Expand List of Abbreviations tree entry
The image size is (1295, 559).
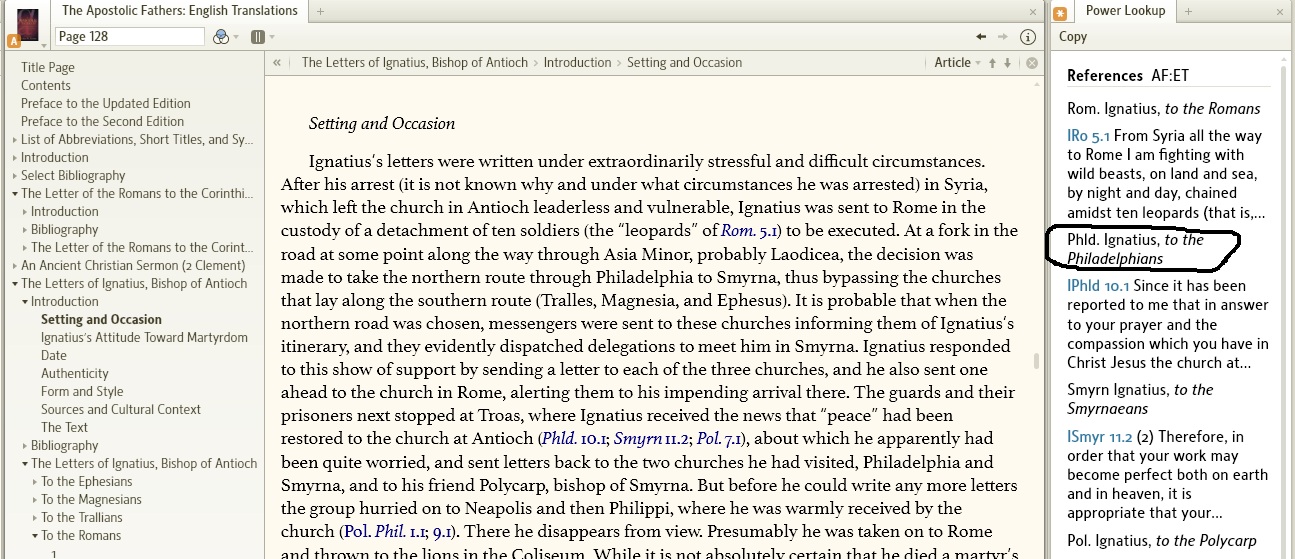point(15,140)
